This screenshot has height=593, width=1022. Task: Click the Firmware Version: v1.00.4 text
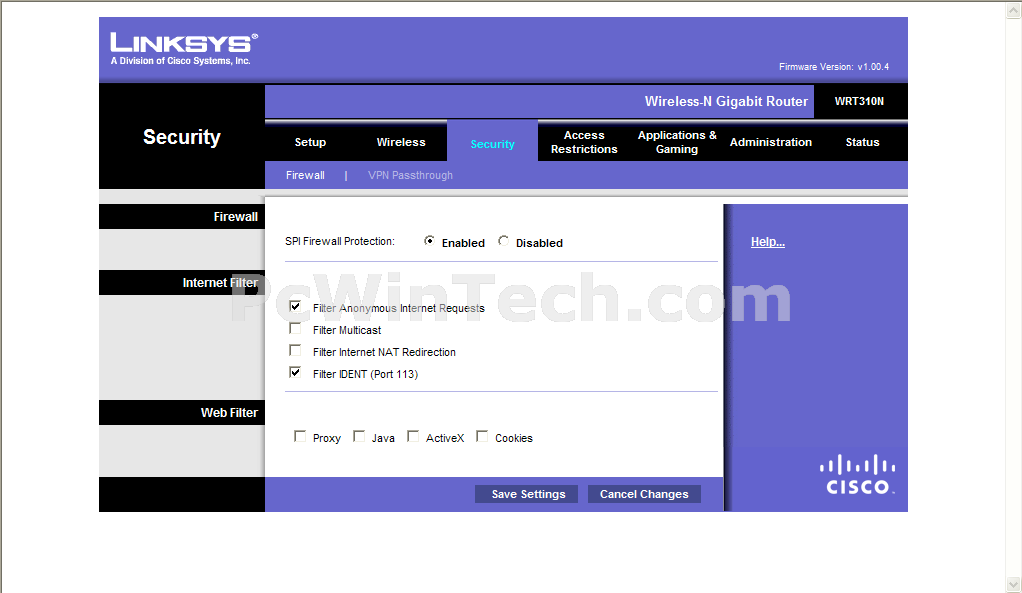[834, 66]
